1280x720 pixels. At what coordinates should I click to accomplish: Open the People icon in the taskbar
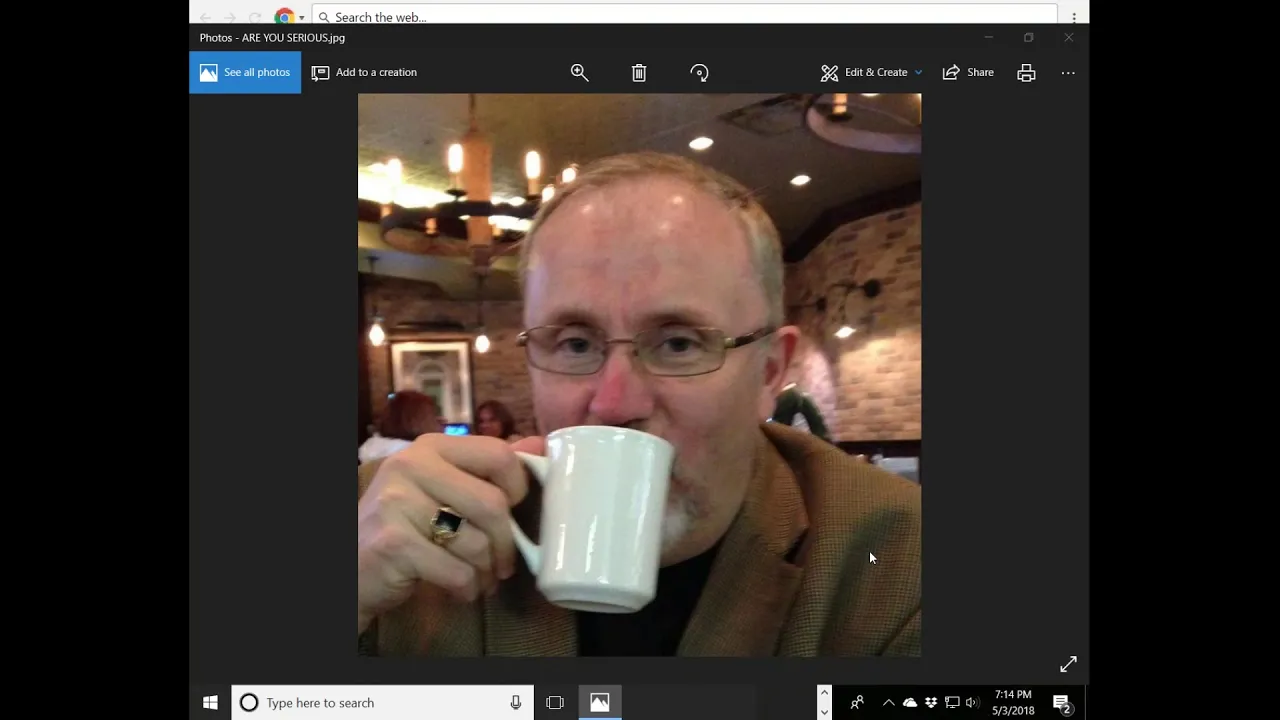point(857,703)
